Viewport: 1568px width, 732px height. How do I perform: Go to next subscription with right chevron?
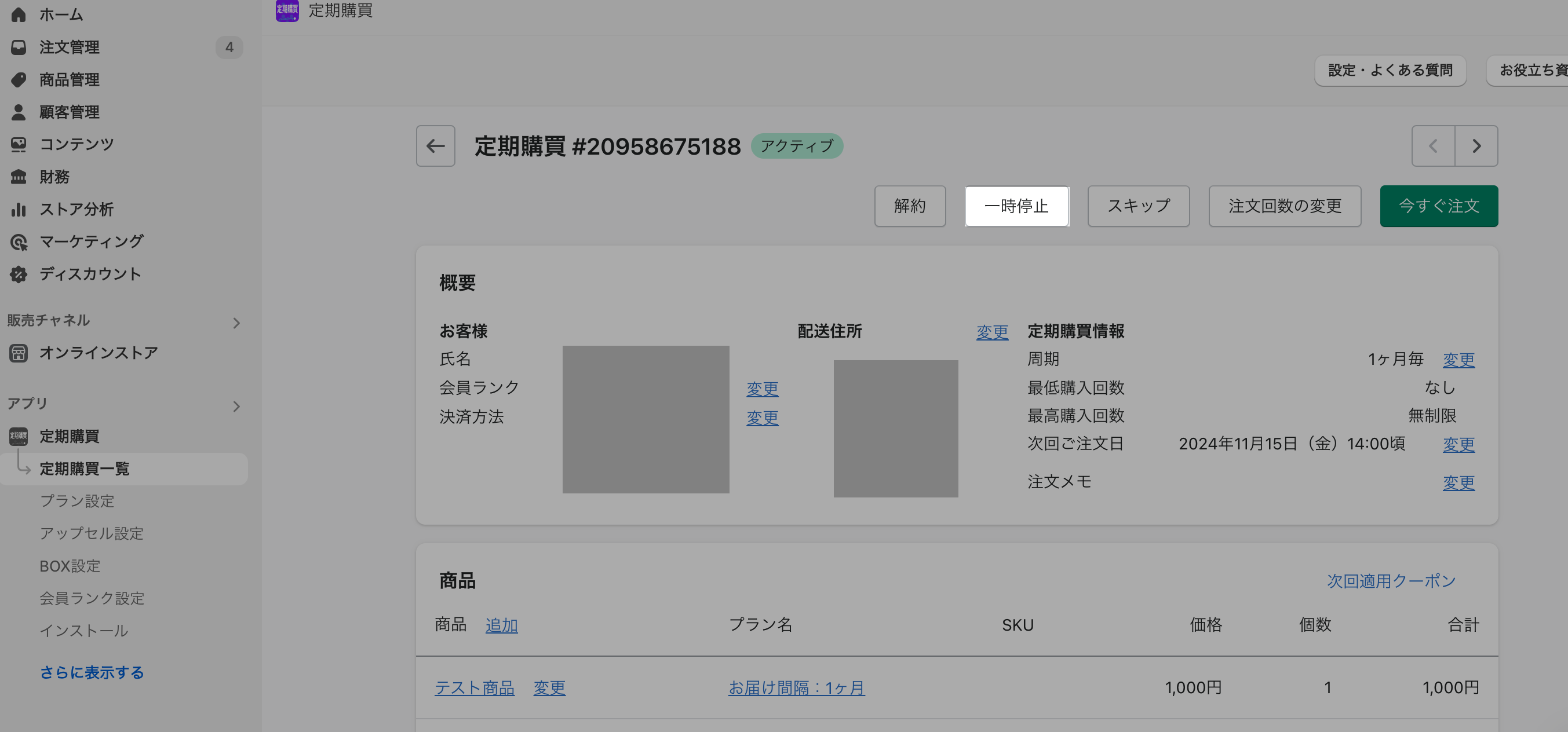1476,146
